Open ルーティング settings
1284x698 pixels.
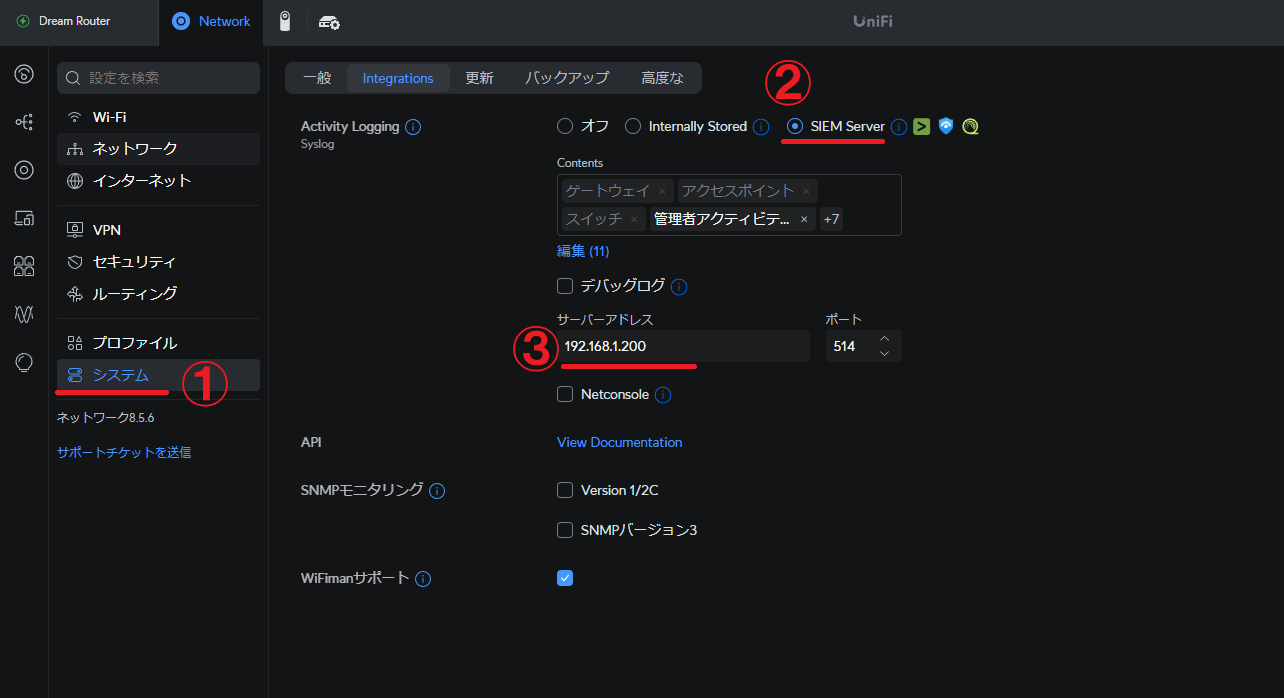158,294
